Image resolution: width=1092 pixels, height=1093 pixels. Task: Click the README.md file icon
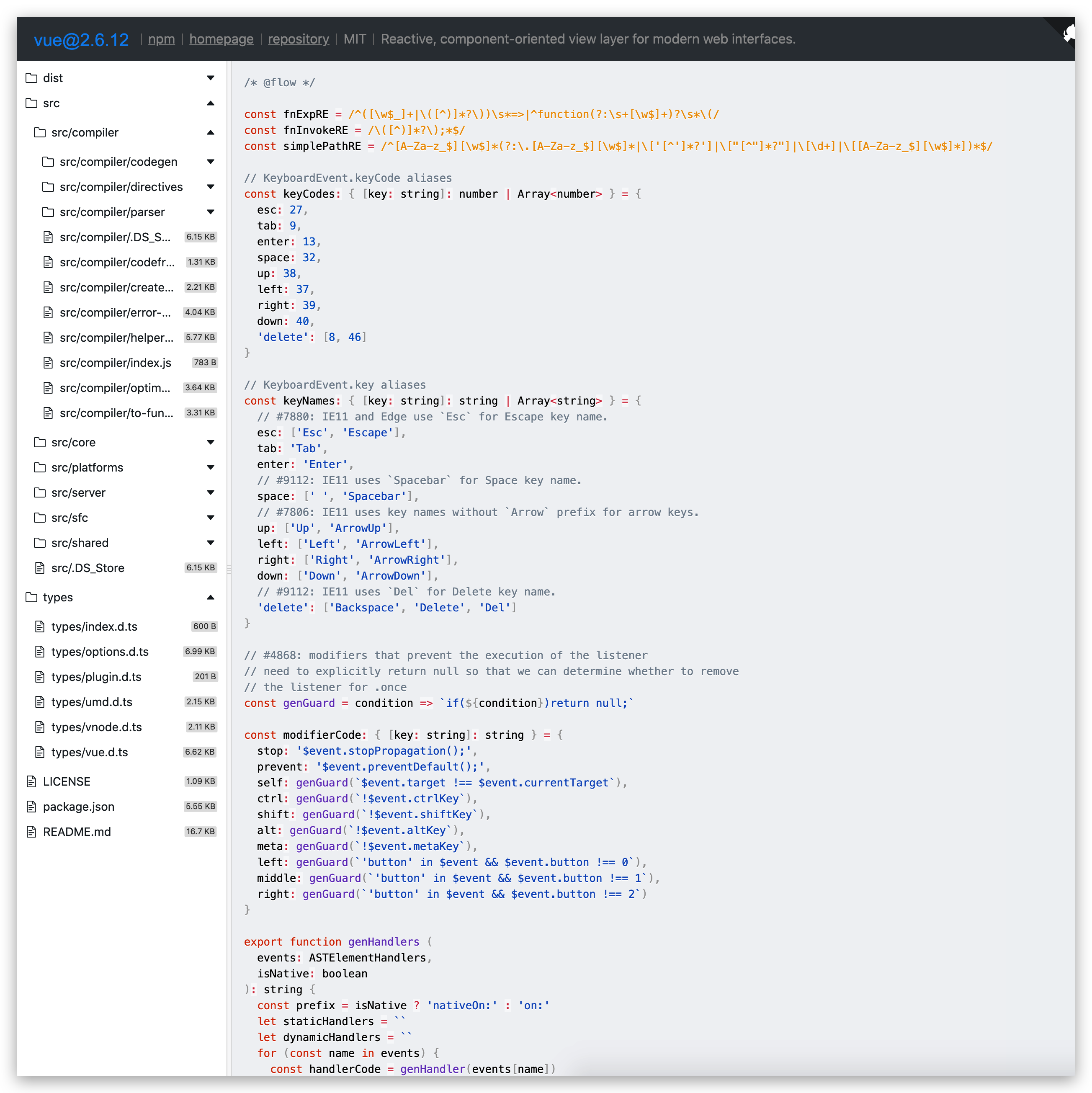pyautogui.click(x=32, y=832)
